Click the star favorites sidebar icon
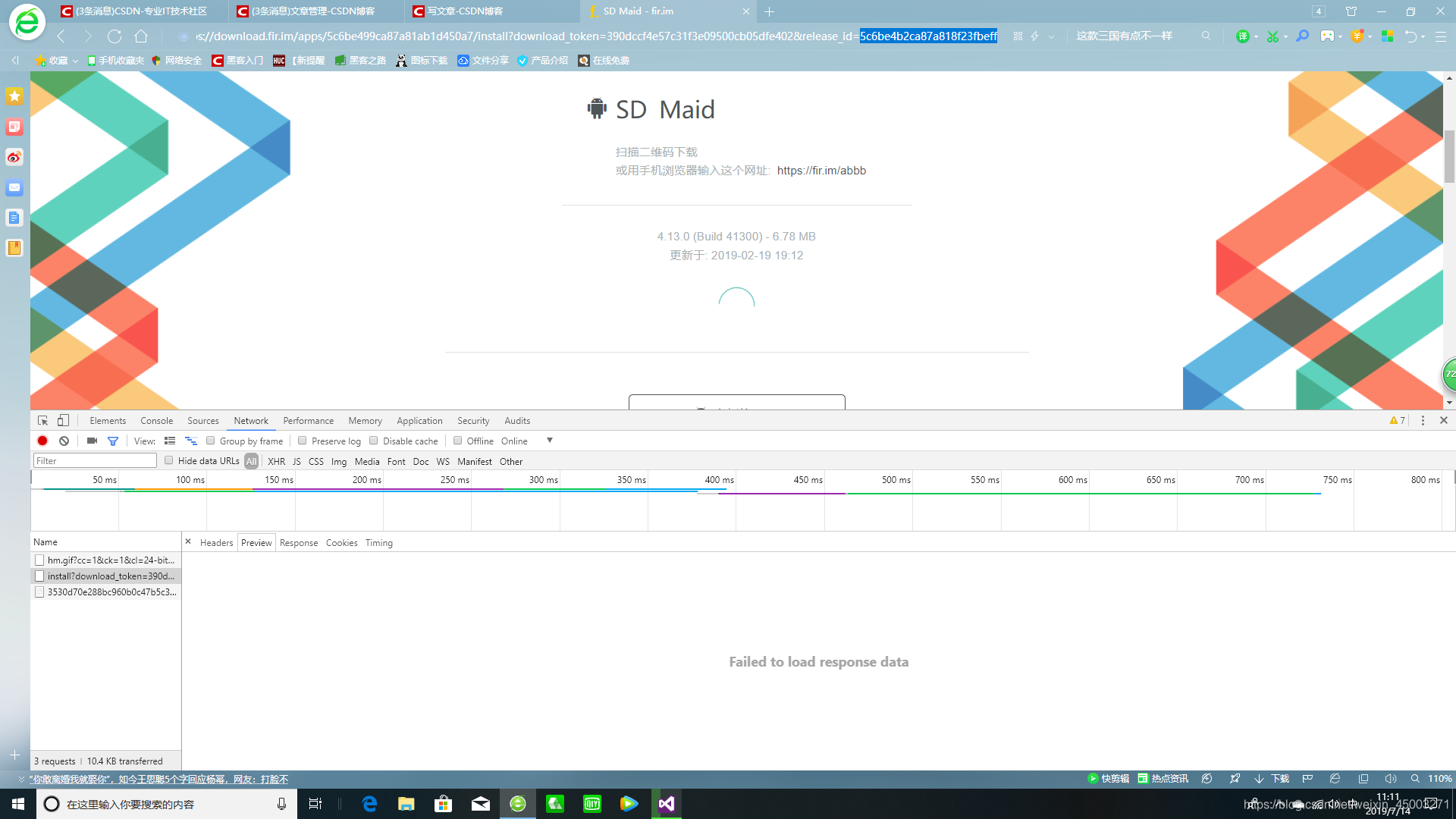The width and height of the screenshot is (1456, 819). click(14, 96)
